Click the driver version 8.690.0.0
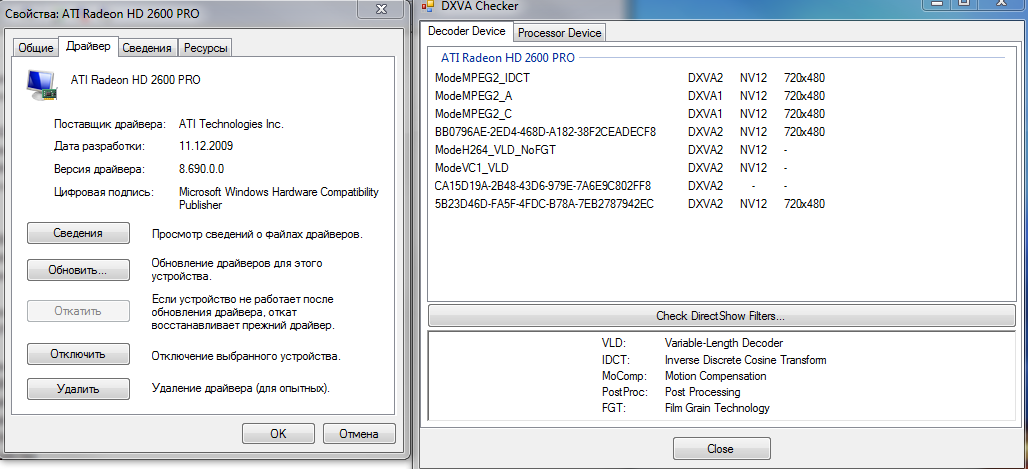 (x=201, y=169)
